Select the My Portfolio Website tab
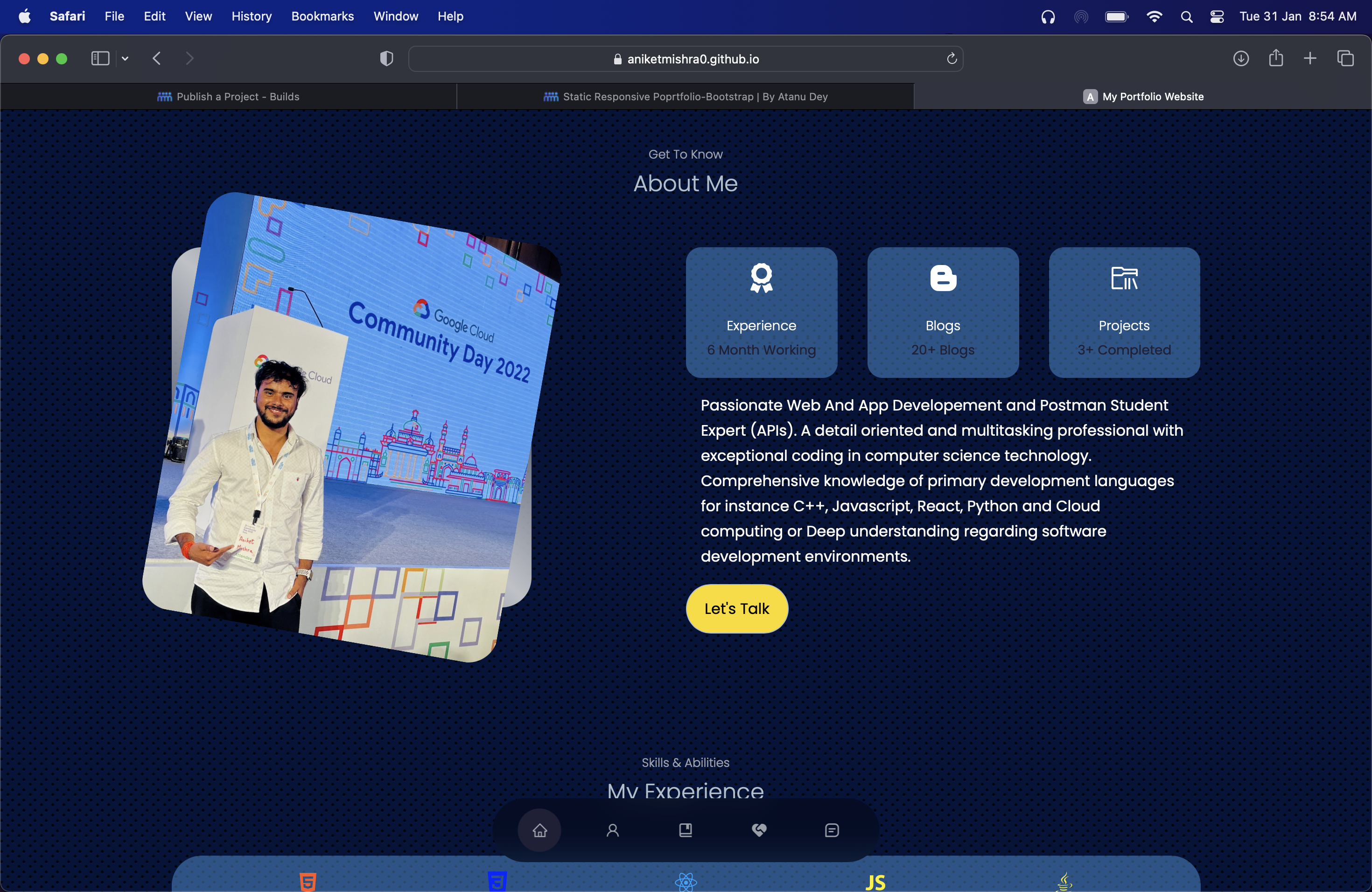Image resolution: width=1372 pixels, height=892 pixels. (x=1142, y=96)
